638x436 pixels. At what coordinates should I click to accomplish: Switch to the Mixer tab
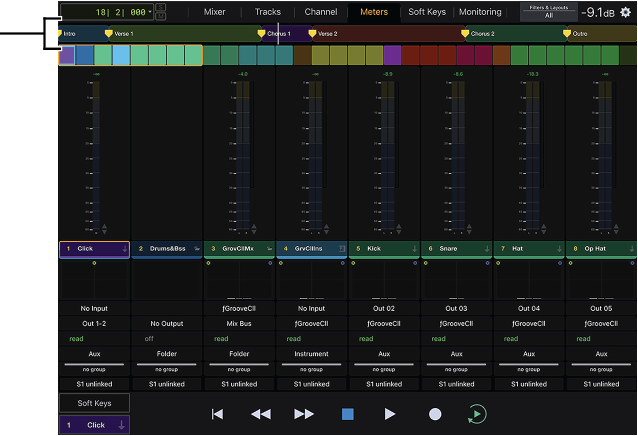click(x=214, y=12)
